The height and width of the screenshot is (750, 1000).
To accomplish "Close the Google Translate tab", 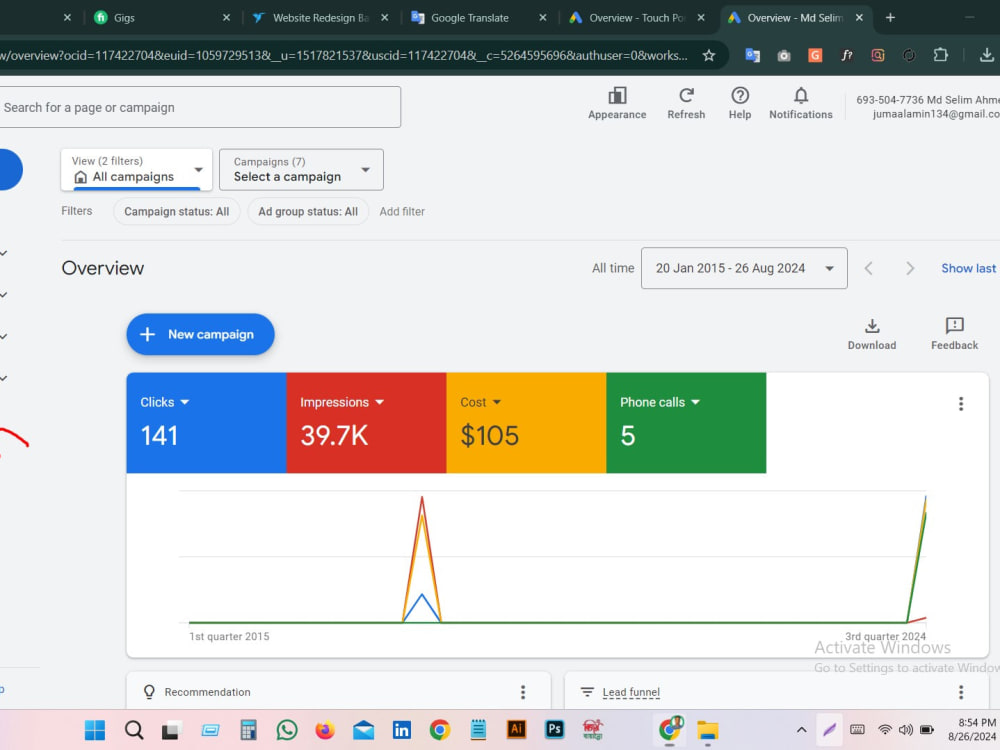I will coord(543,18).
